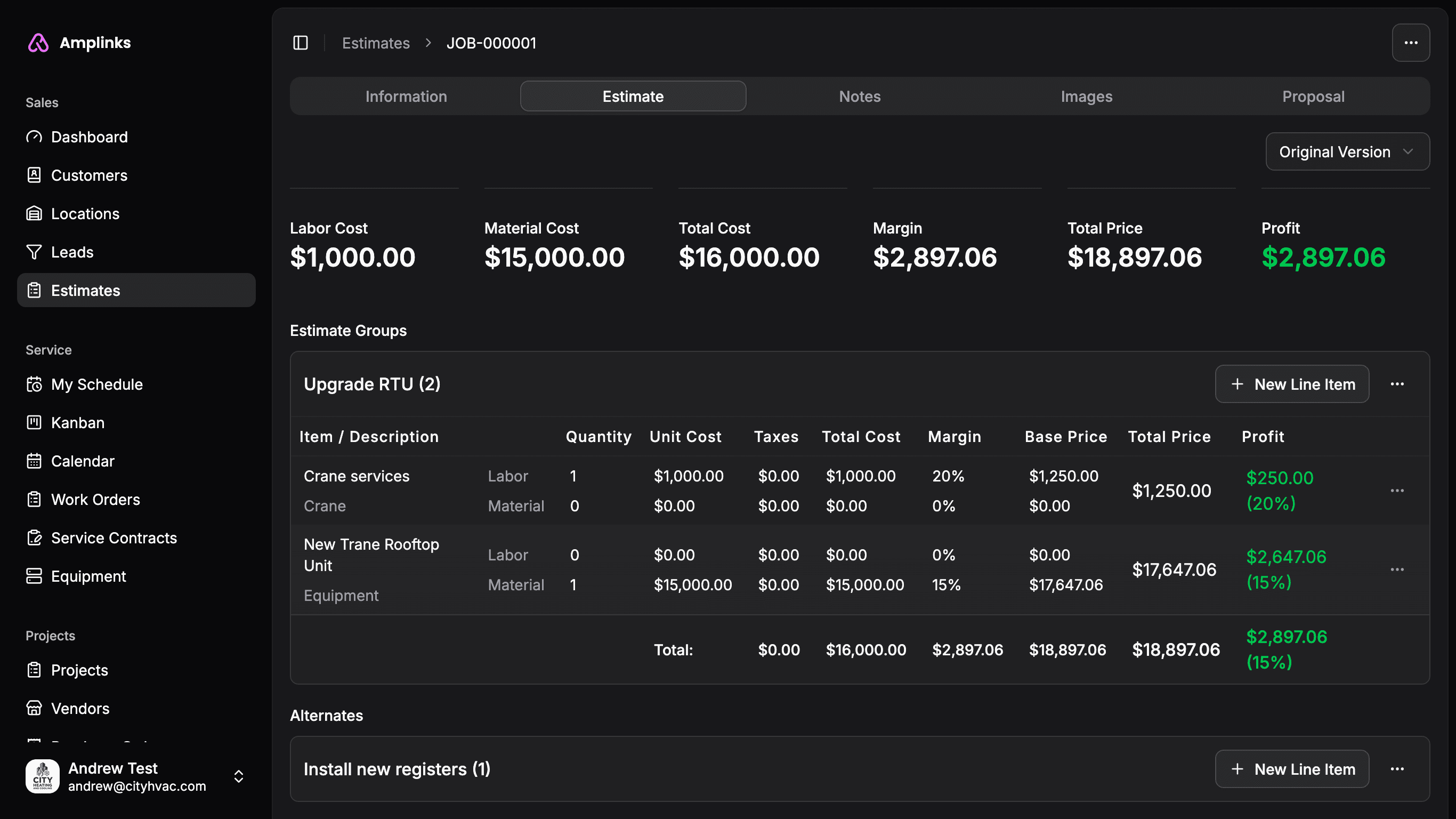Screen dimensions: 1456x819
Task: Expand the Andrew Test account switcher
Action: [239, 776]
